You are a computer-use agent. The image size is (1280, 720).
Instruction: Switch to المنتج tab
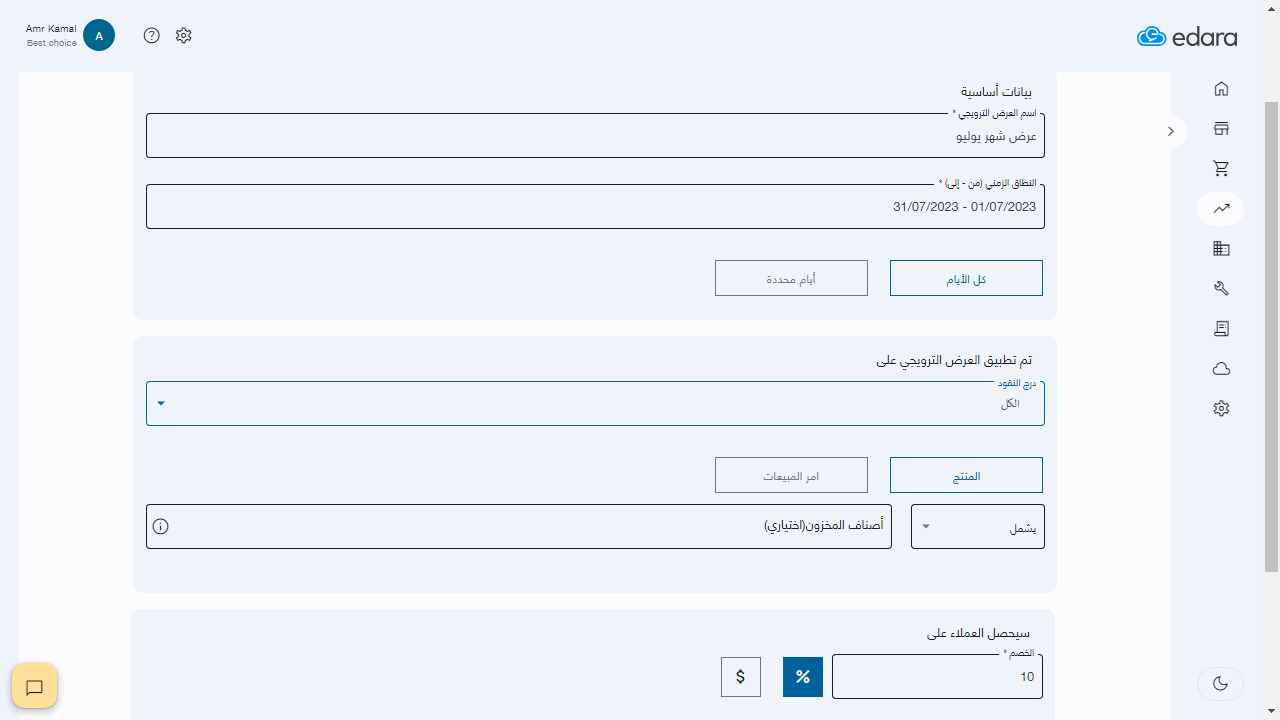point(966,476)
